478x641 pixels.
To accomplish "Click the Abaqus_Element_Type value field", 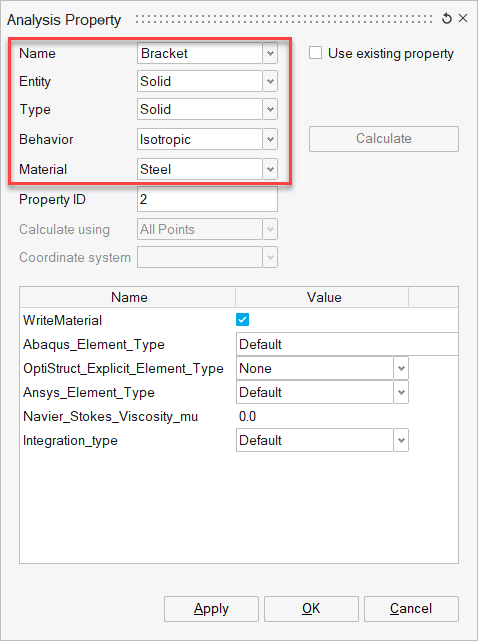I will pos(347,344).
